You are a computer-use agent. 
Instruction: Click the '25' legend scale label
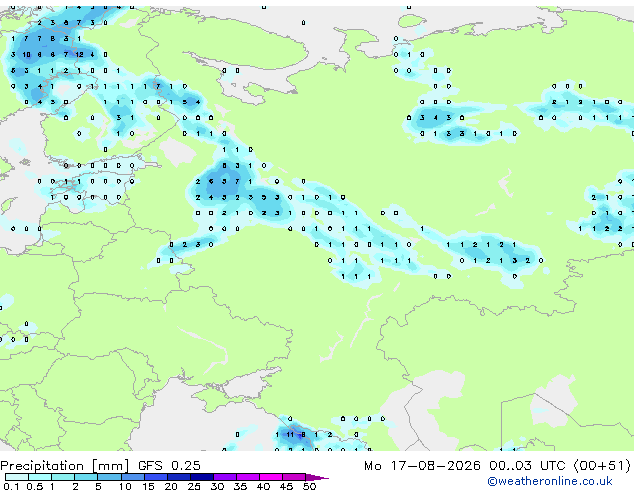[x=194, y=486]
